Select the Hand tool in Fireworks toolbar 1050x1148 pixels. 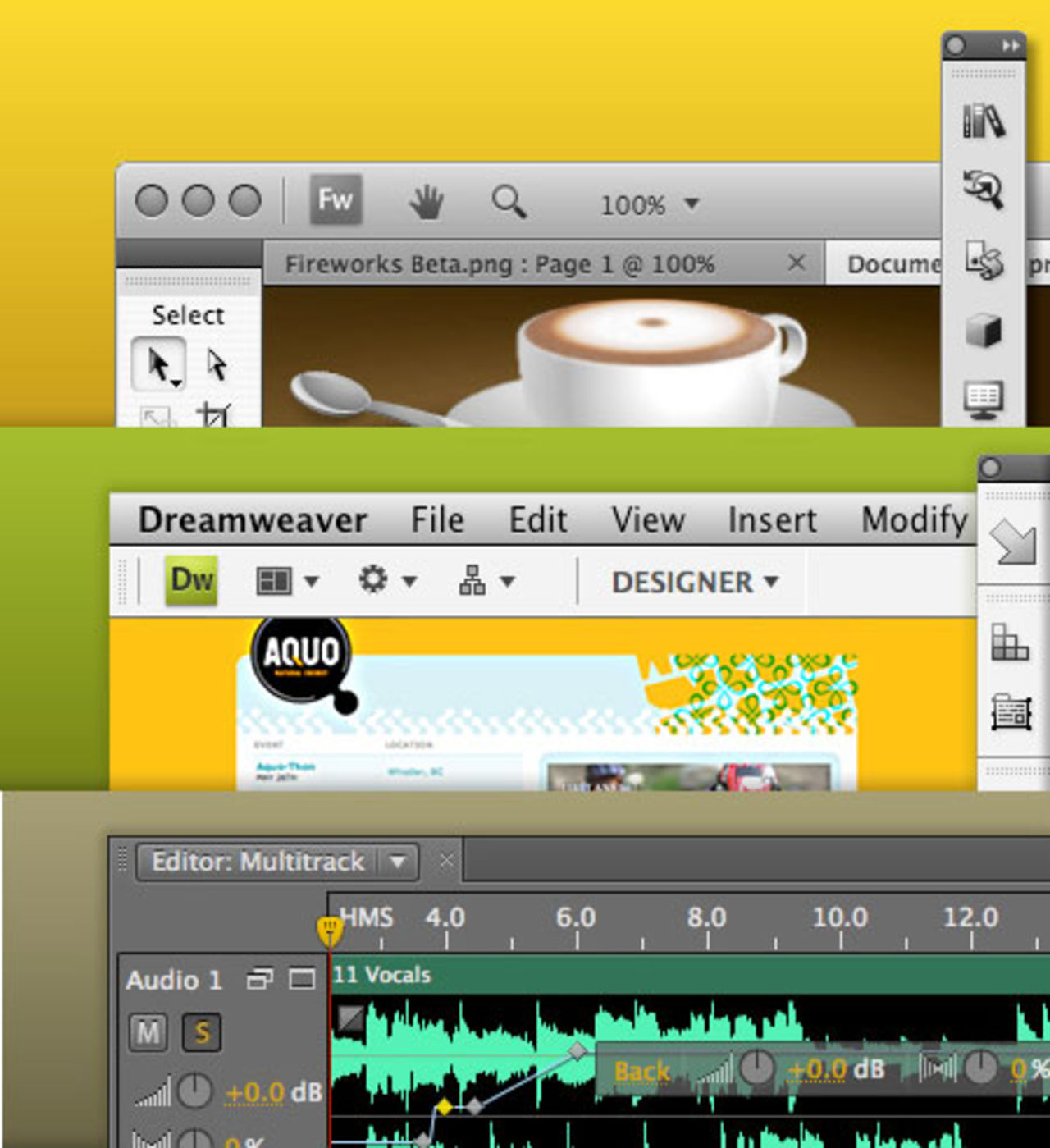[426, 199]
